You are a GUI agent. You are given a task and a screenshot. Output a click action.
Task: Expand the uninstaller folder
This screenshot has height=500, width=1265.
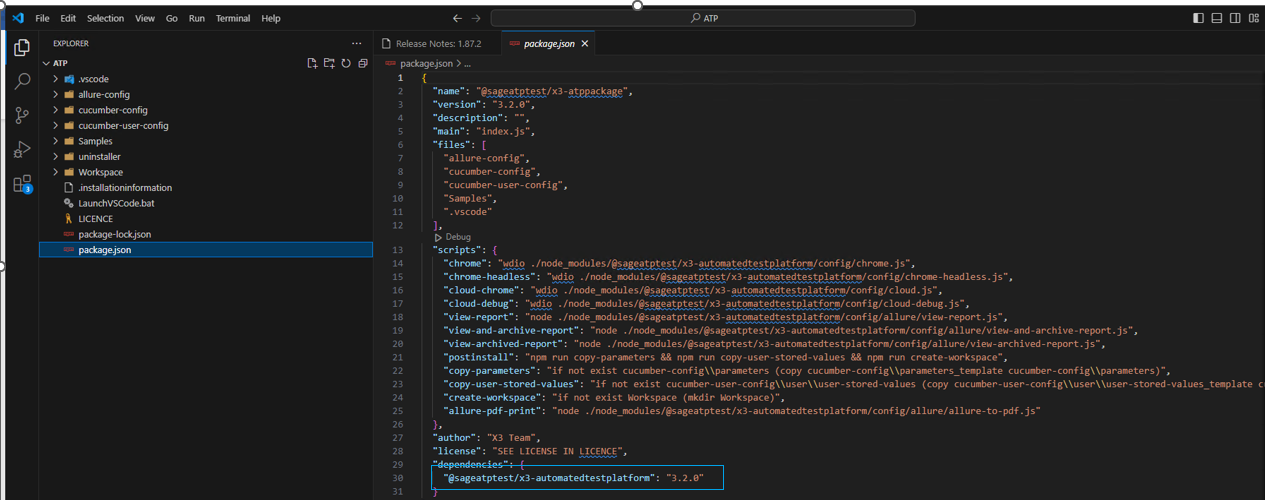point(56,157)
